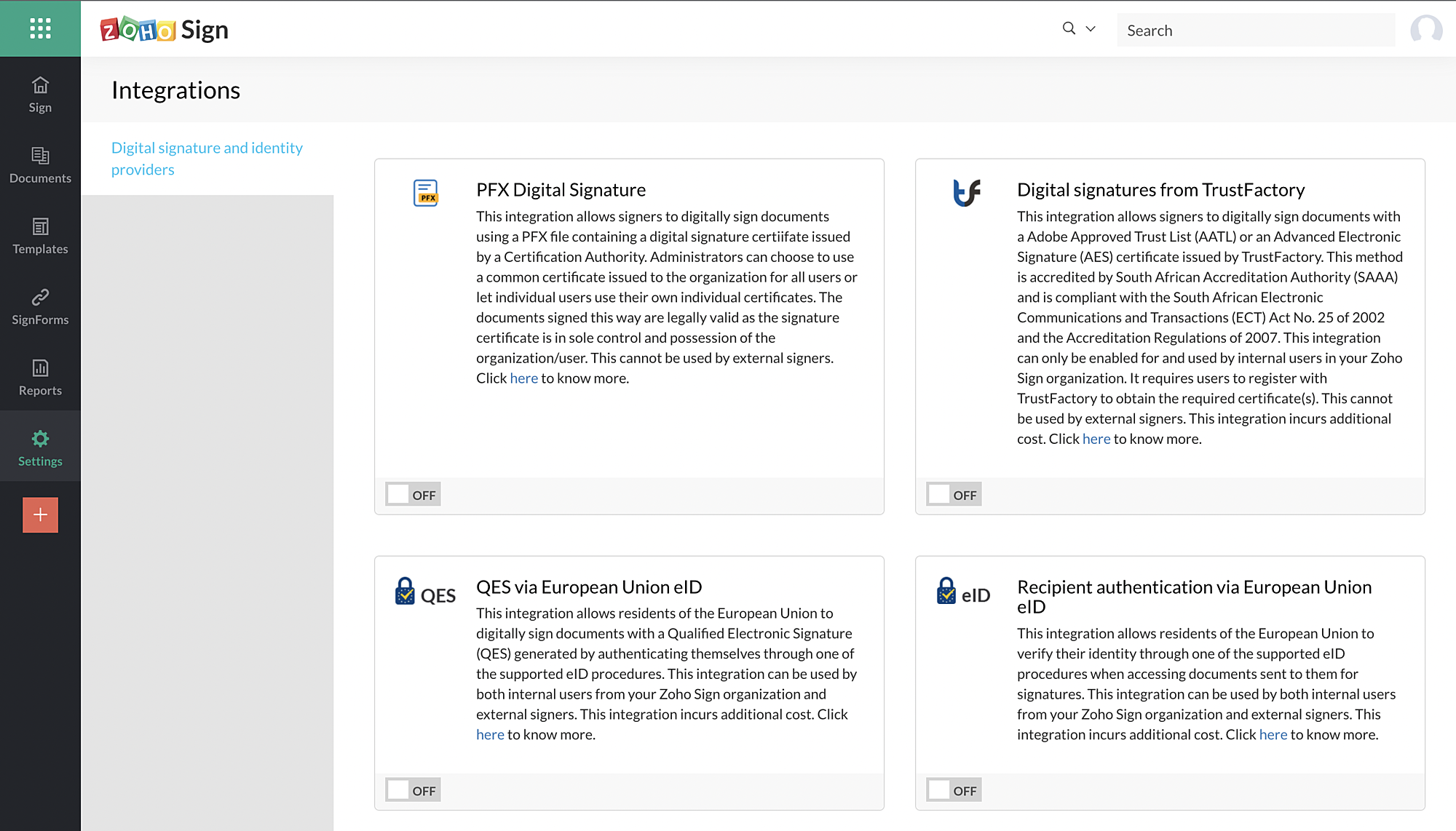Open the 'here' link in PFX description

[523, 378]
